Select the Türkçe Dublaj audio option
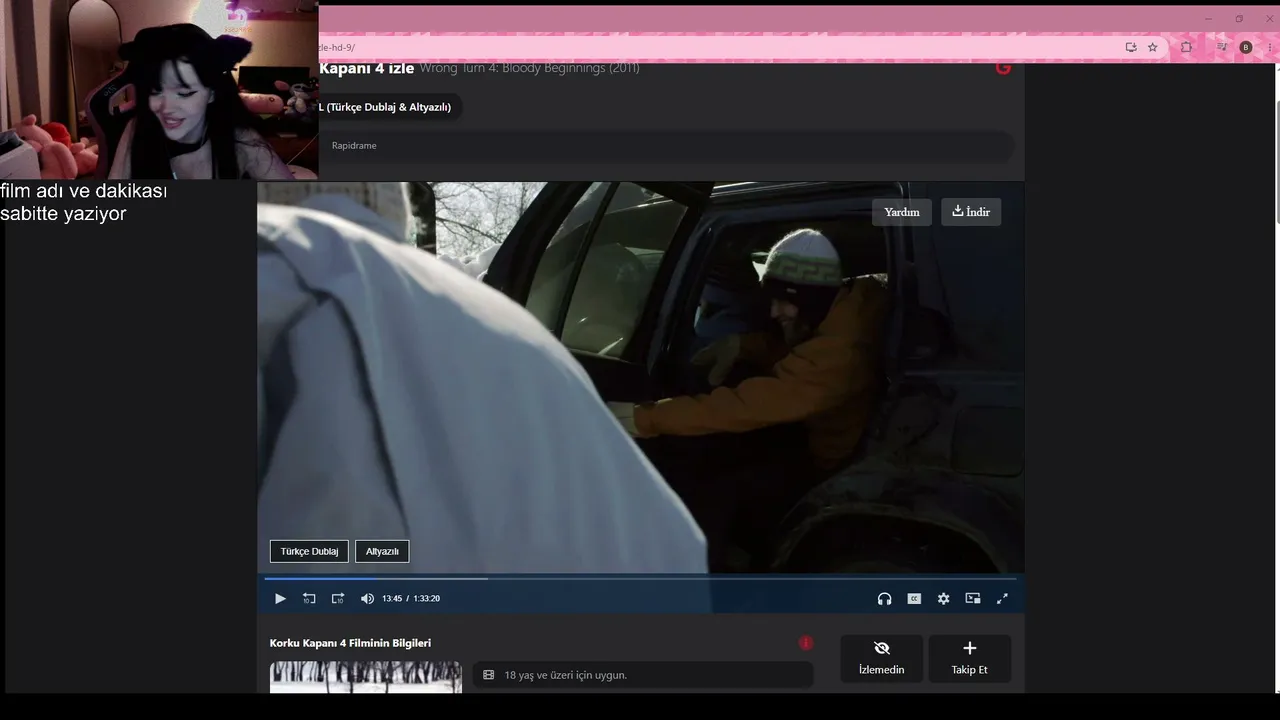 309,551
